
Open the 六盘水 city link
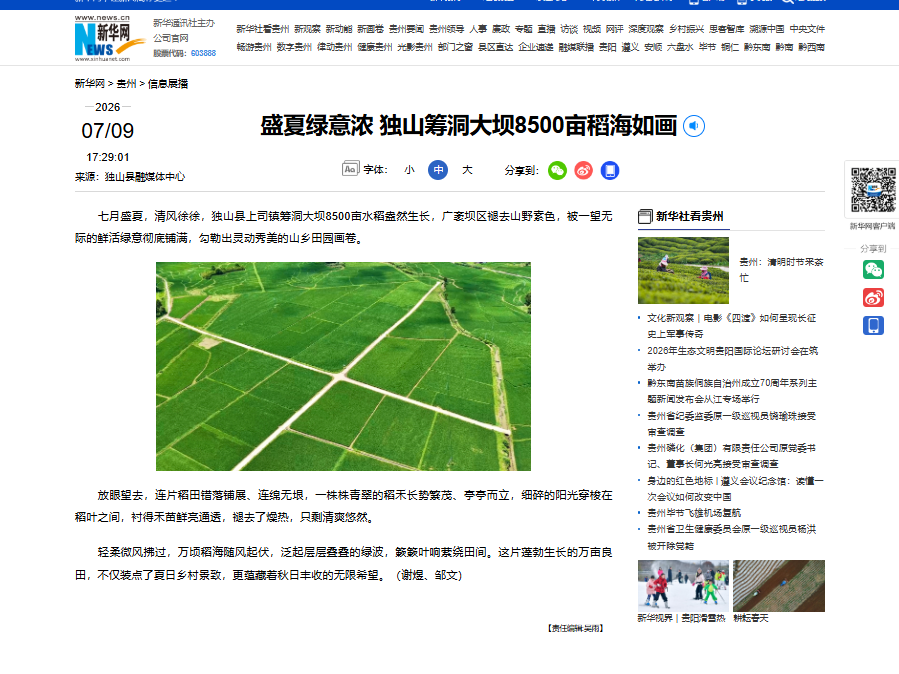pos(680,47)
